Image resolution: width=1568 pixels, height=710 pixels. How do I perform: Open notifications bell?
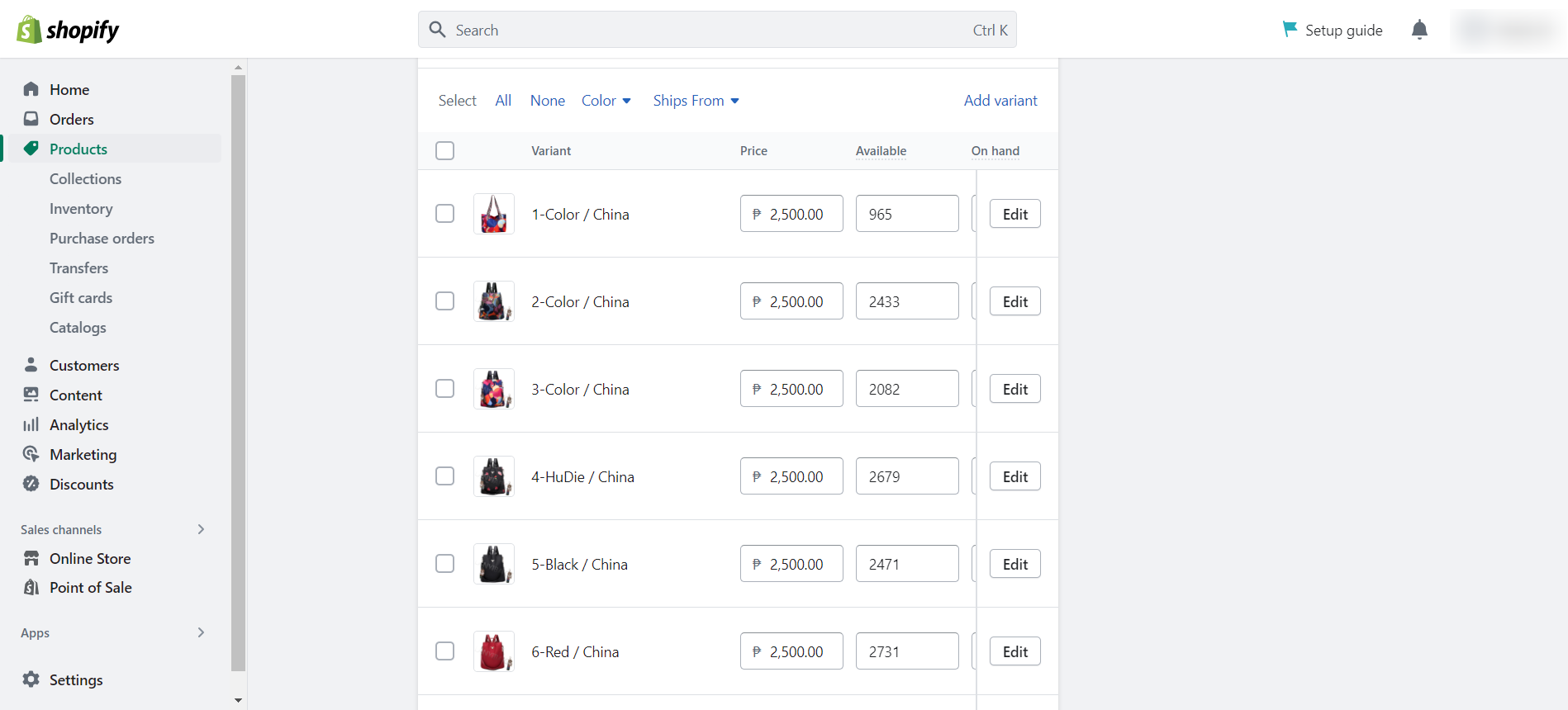click(x=1419, y=30)
